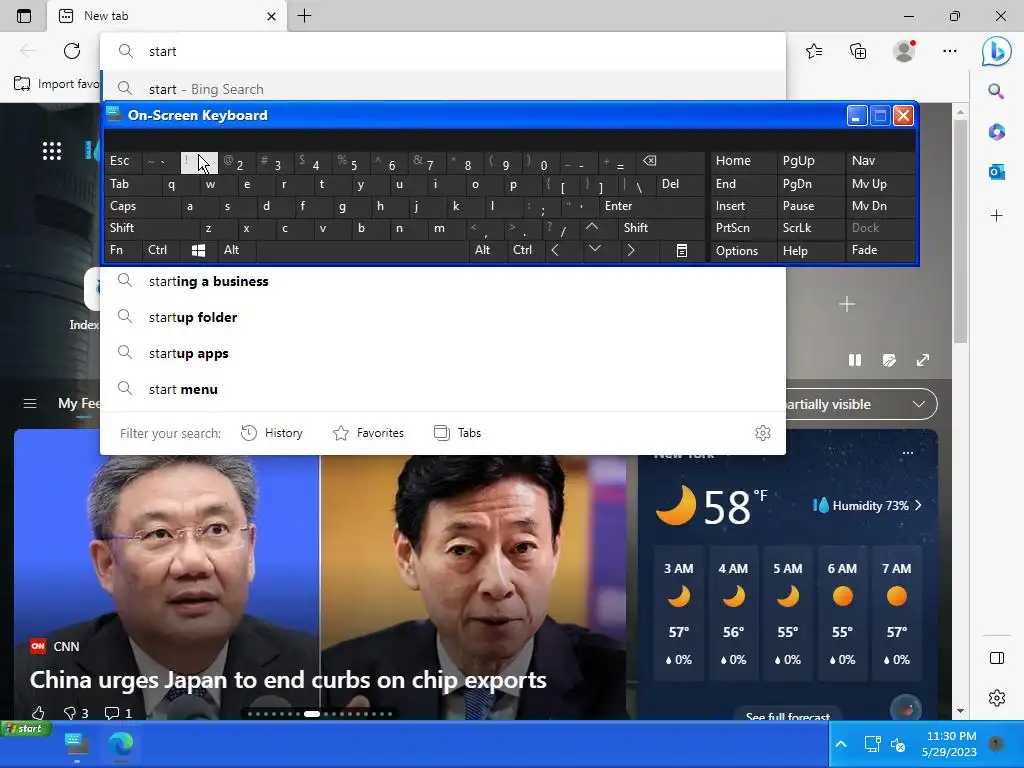Open weather card more options ellipsis
Image resolution: width=1024 pixels, height=768 pixels.
pyautogui.click(x=908, y=453)
